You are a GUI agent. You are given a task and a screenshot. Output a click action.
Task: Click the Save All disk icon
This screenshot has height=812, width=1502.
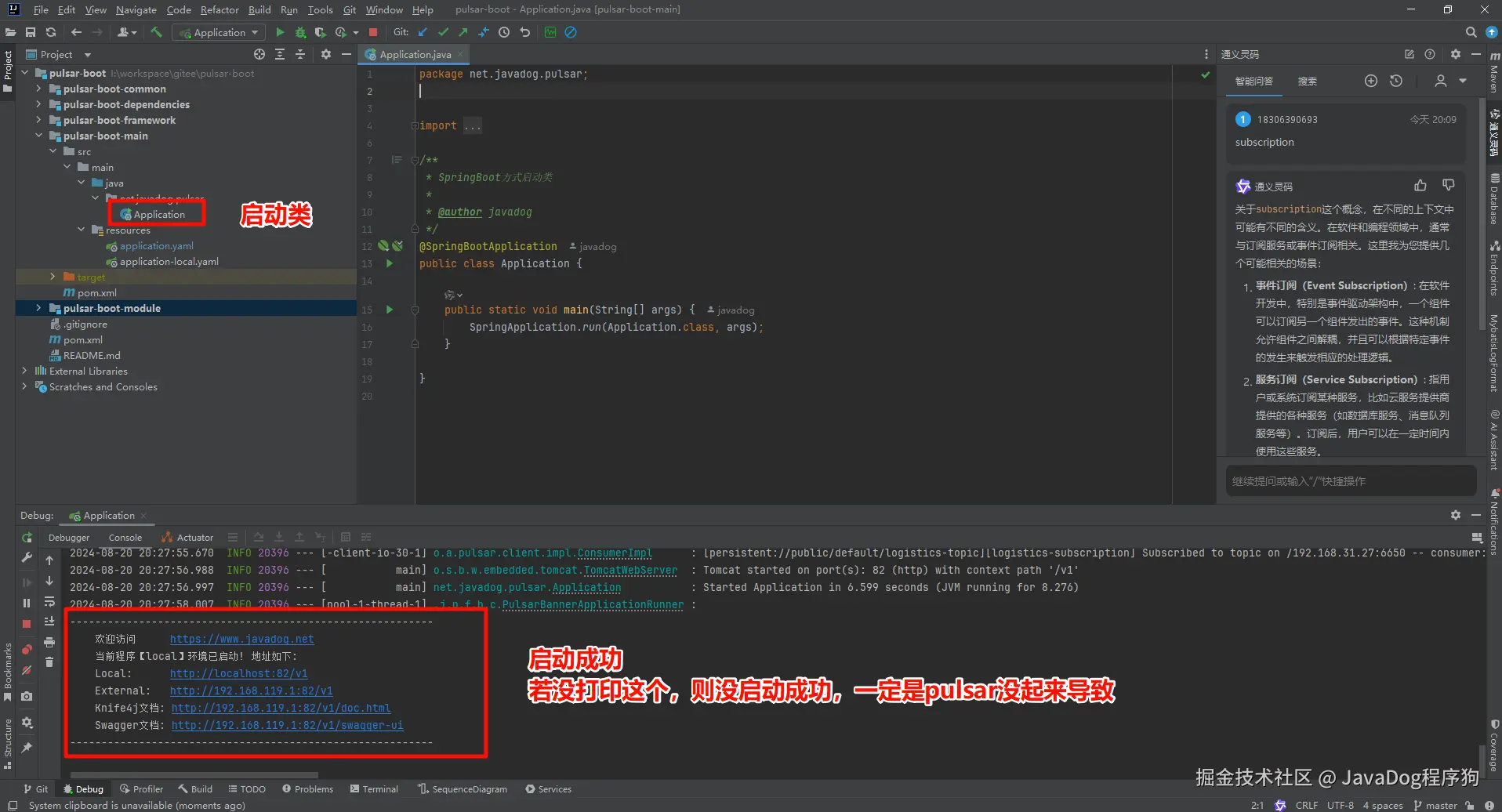pos(31,32)
